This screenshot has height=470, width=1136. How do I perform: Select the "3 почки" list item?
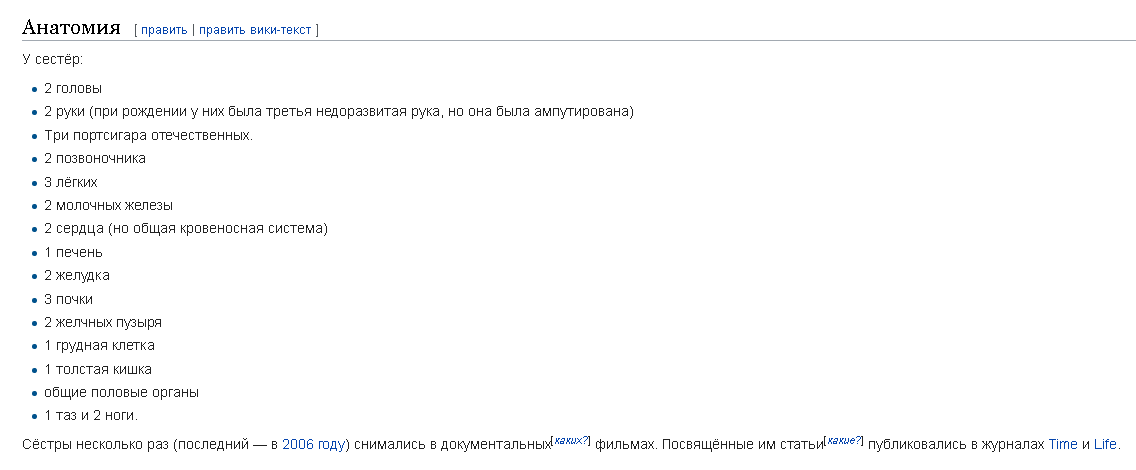[x=69, y=299]
